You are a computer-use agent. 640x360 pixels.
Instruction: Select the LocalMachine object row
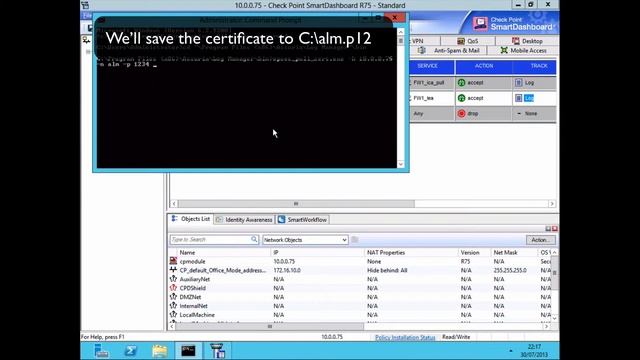[x=360, y=315]
